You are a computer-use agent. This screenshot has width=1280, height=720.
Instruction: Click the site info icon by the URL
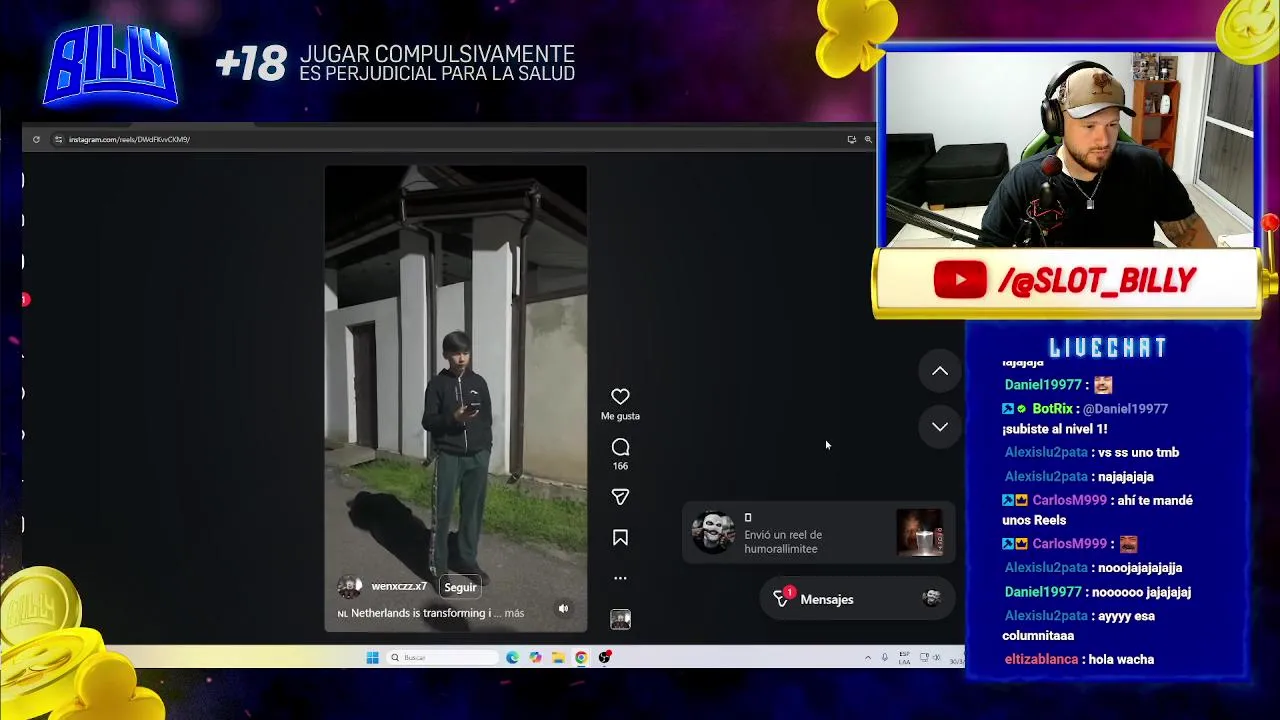58,139
